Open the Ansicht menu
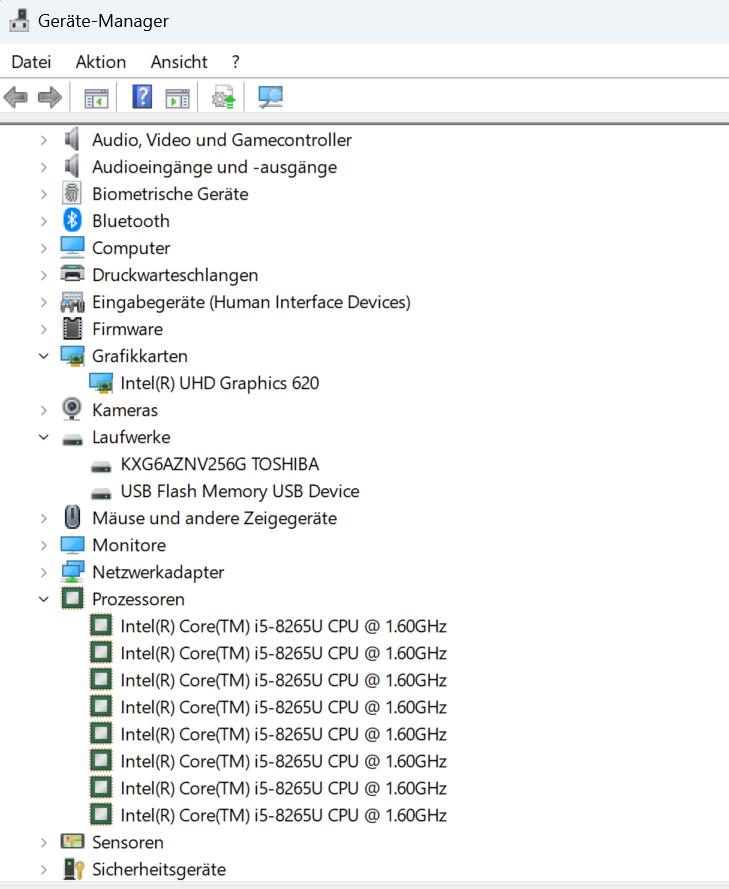The image size is (729, 889). [x=179, y=62]
